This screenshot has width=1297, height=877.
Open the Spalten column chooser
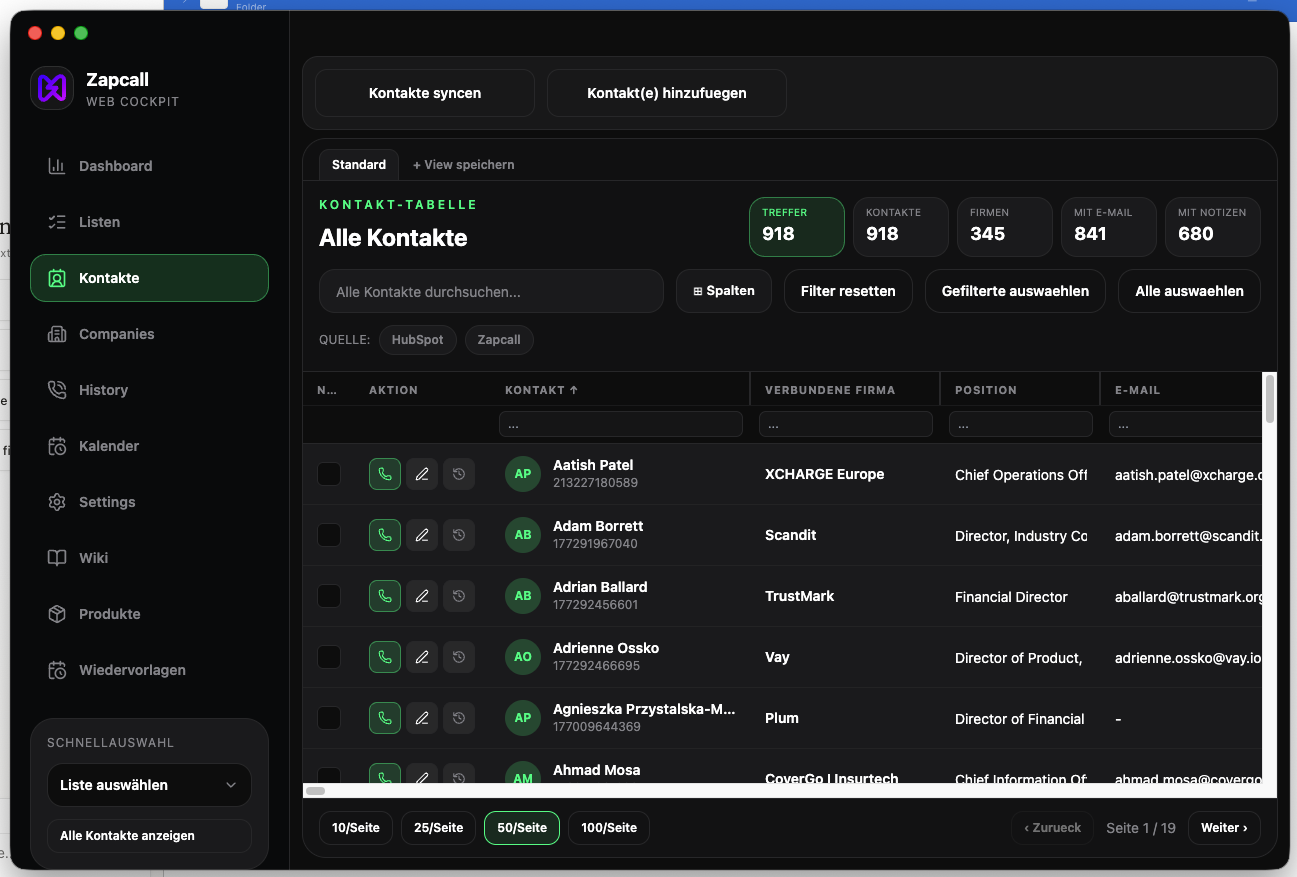[x=723, y=291]
